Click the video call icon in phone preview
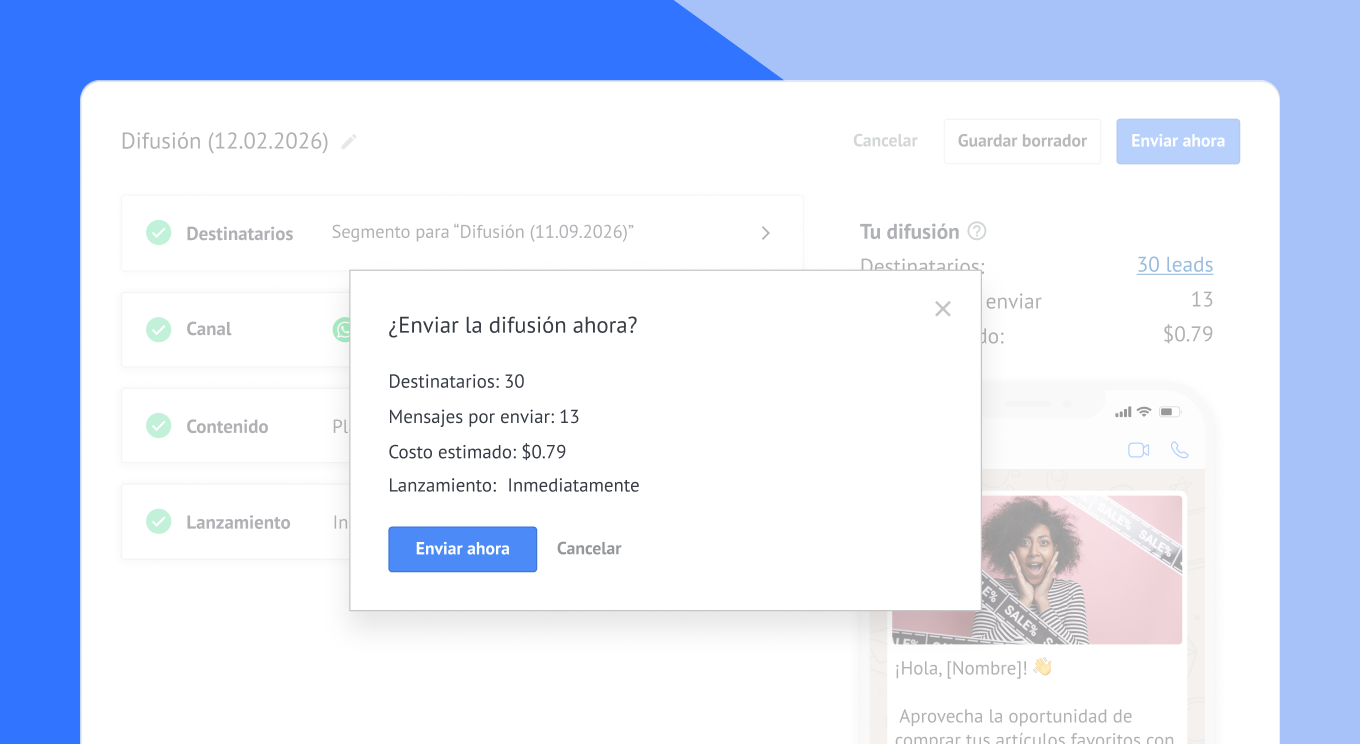The width and height of the screenshot is (1360, 744). [x=1138, y=450]
